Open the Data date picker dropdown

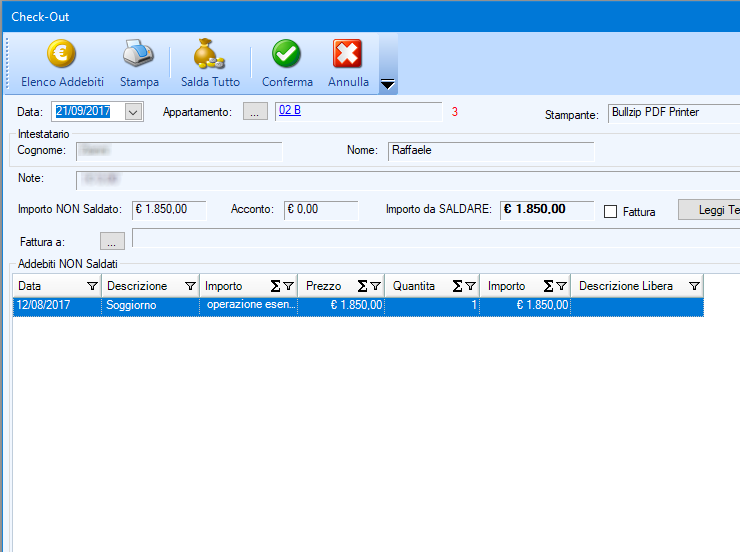click(x=134, y=112)
